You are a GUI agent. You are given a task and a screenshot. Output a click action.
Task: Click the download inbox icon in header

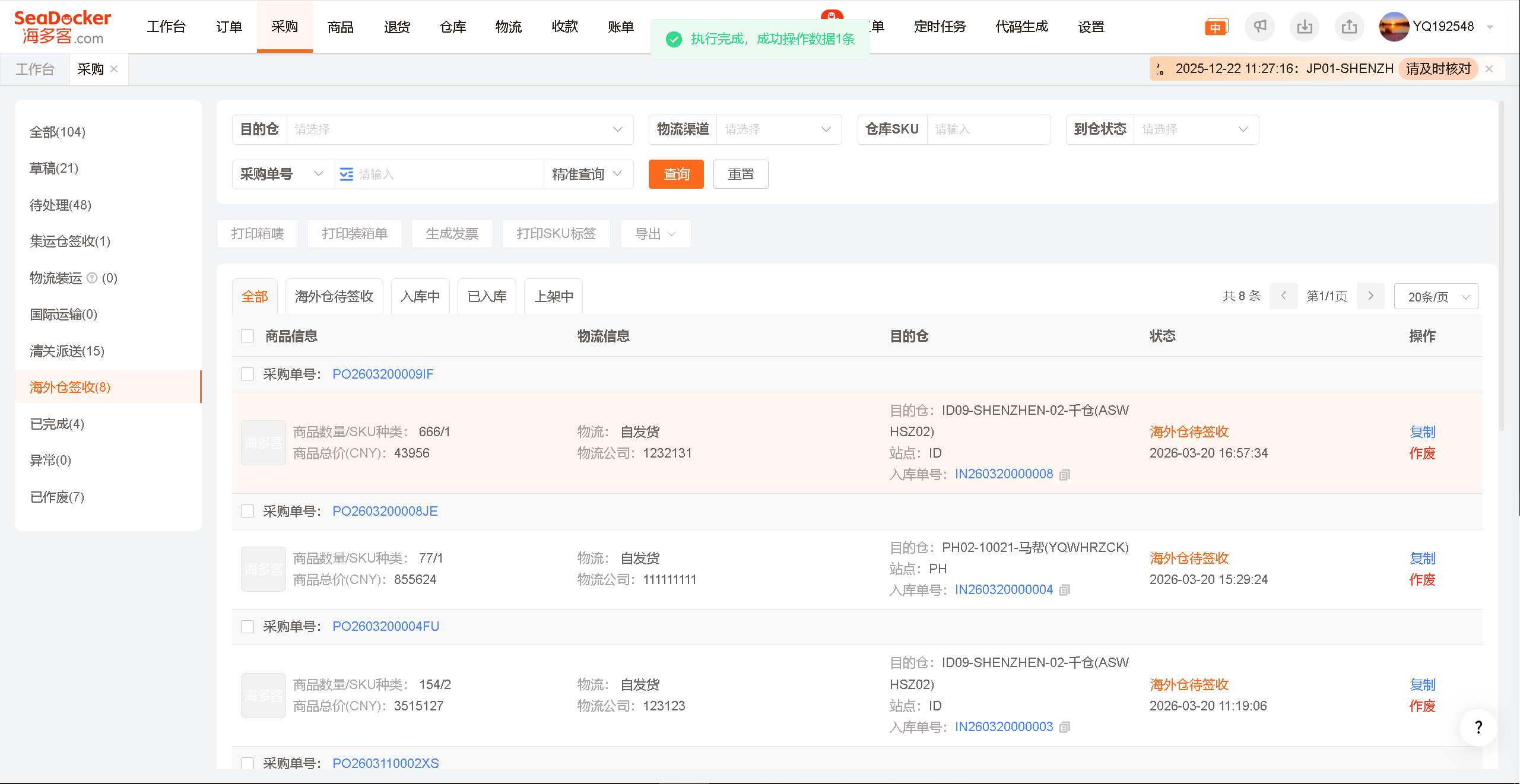(1305, 27)
